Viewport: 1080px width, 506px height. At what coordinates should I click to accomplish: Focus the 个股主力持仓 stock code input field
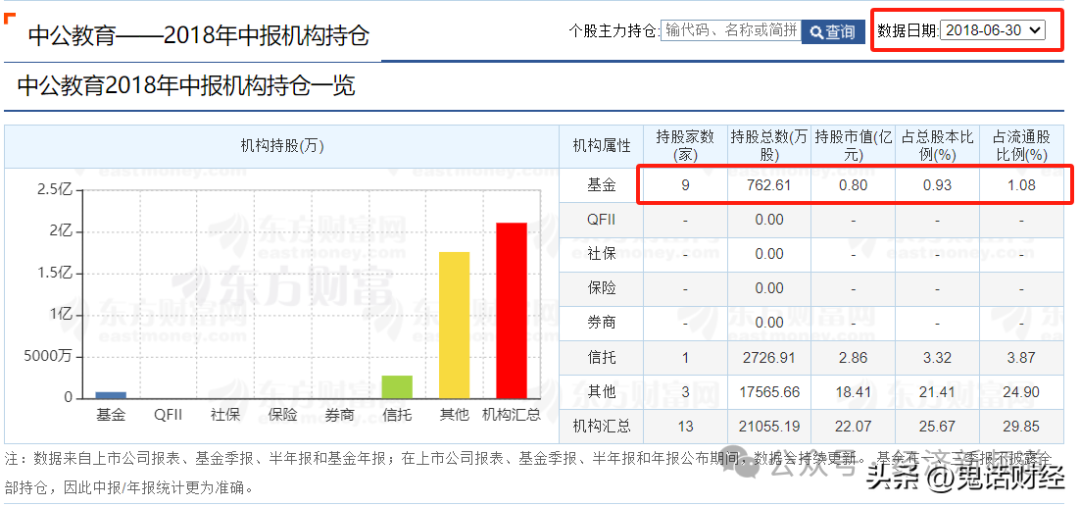(731, 31)
